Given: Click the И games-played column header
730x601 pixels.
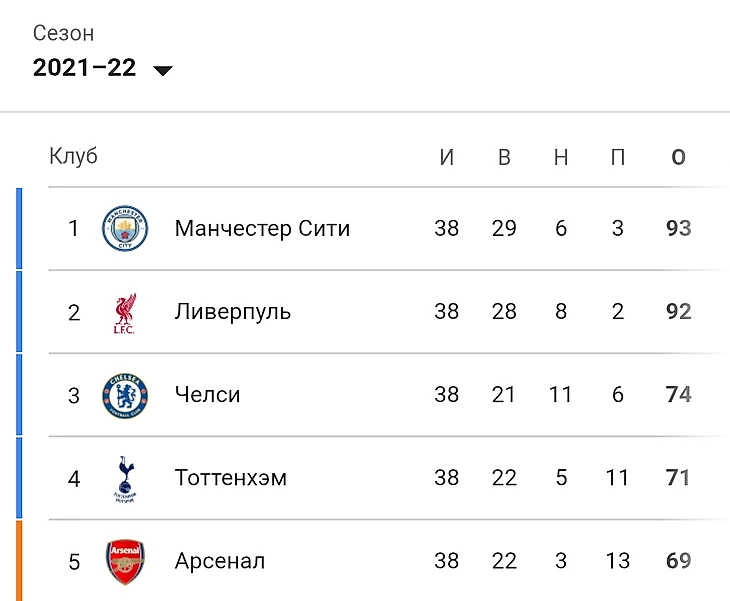Looking at the screenshot, I should [446, 157].
